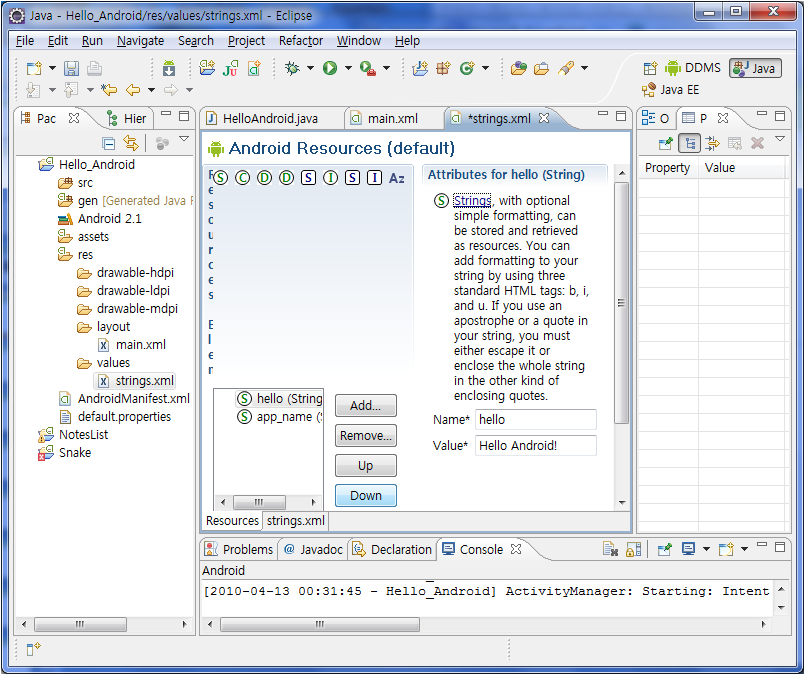Select AndroidManifest.xml in the Package Explorer
This screenshot has height=675, width=805.
(125, 399)
